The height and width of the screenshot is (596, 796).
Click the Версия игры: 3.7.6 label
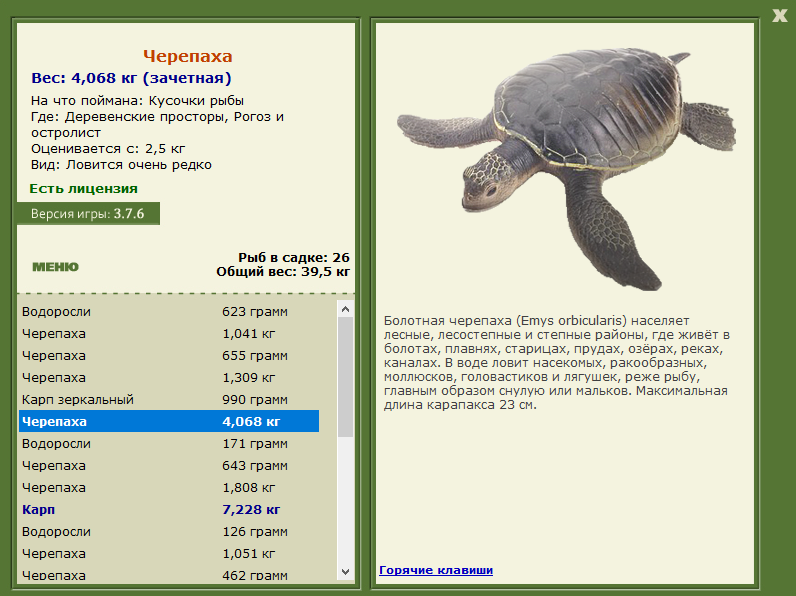point(88,214)
